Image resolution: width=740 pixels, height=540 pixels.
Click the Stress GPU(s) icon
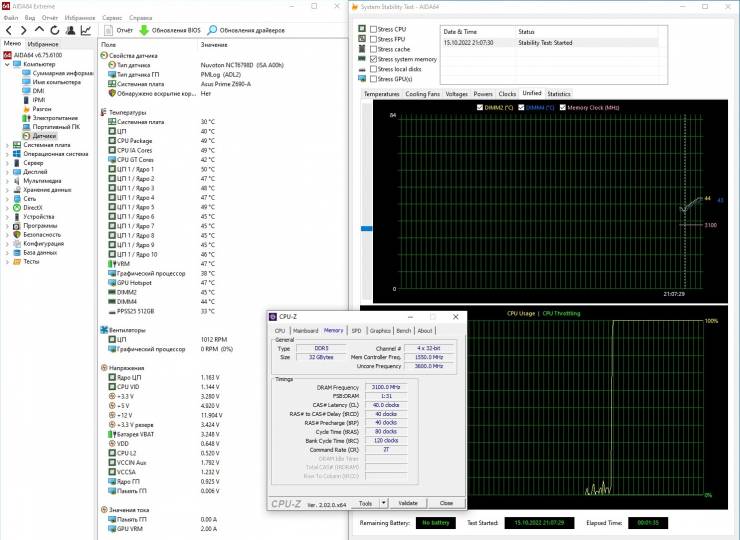362,79
